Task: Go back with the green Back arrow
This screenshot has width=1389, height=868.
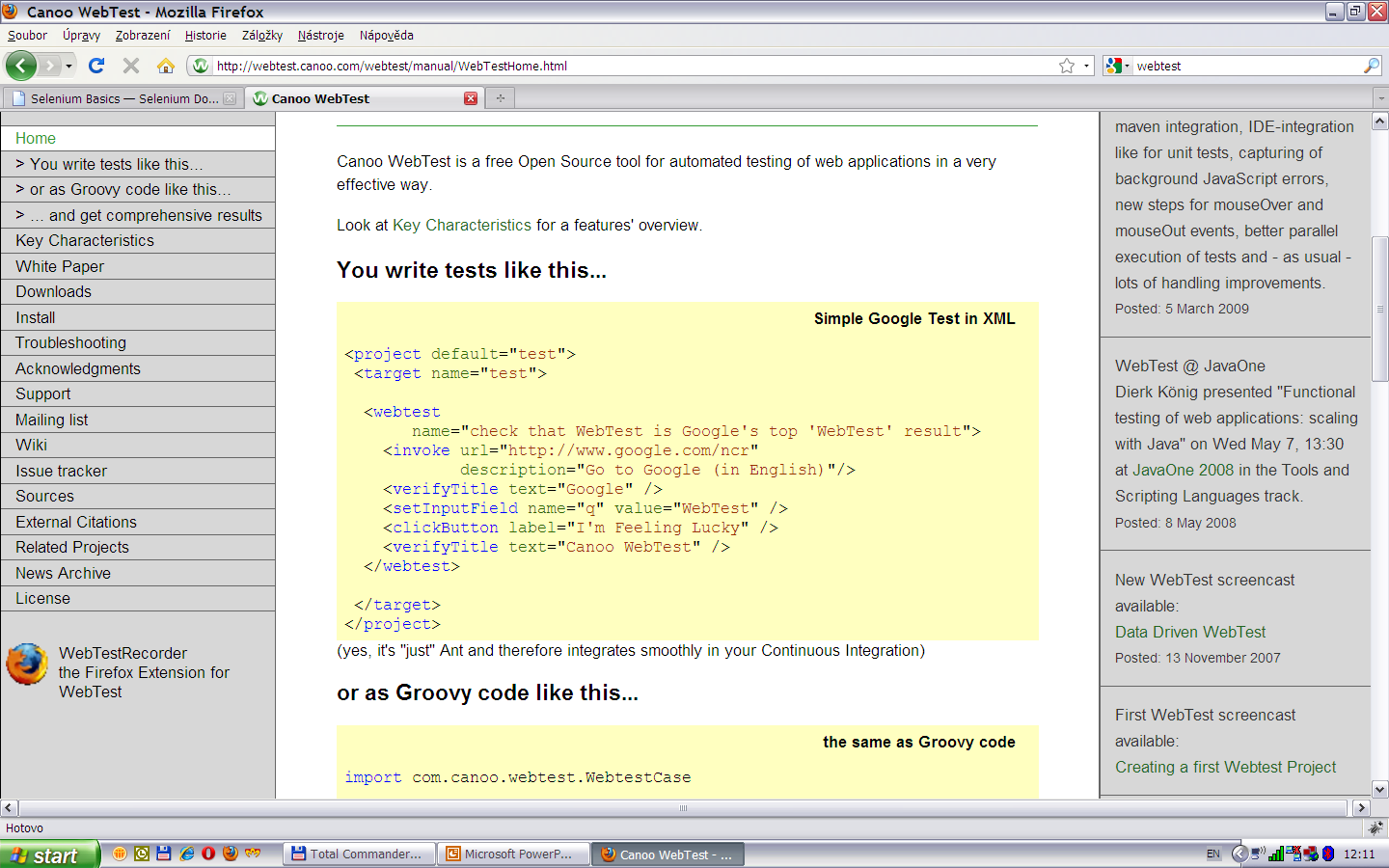Action: coord(21,66)
